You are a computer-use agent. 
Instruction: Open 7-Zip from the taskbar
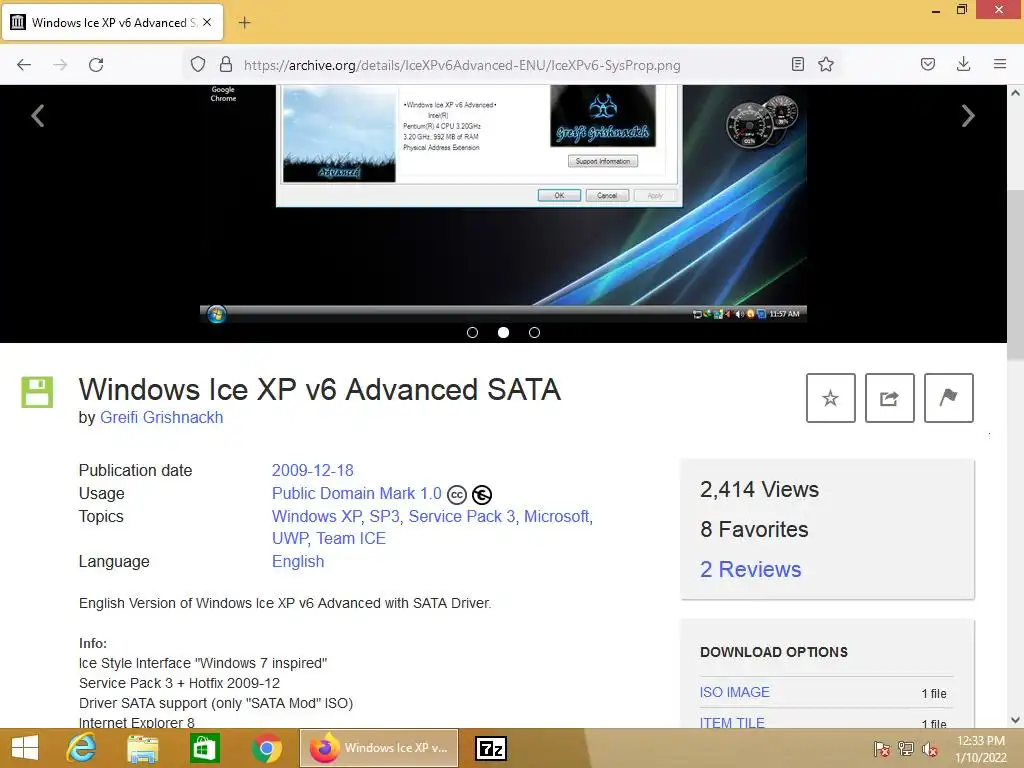point(491,748)
